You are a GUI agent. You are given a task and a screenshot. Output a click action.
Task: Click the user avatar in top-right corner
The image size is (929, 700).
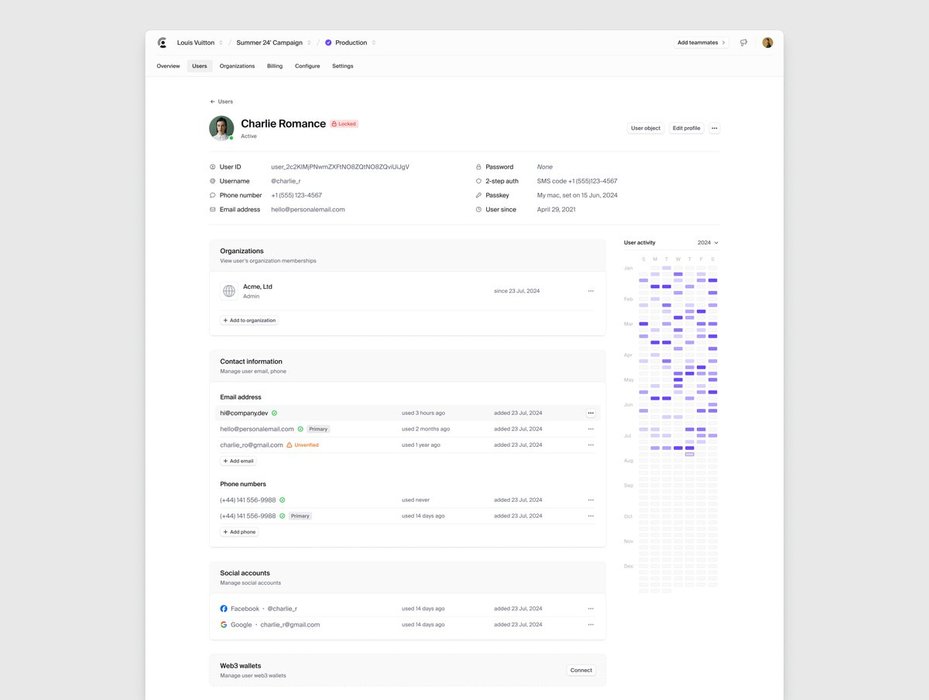[x=767, y=43]
